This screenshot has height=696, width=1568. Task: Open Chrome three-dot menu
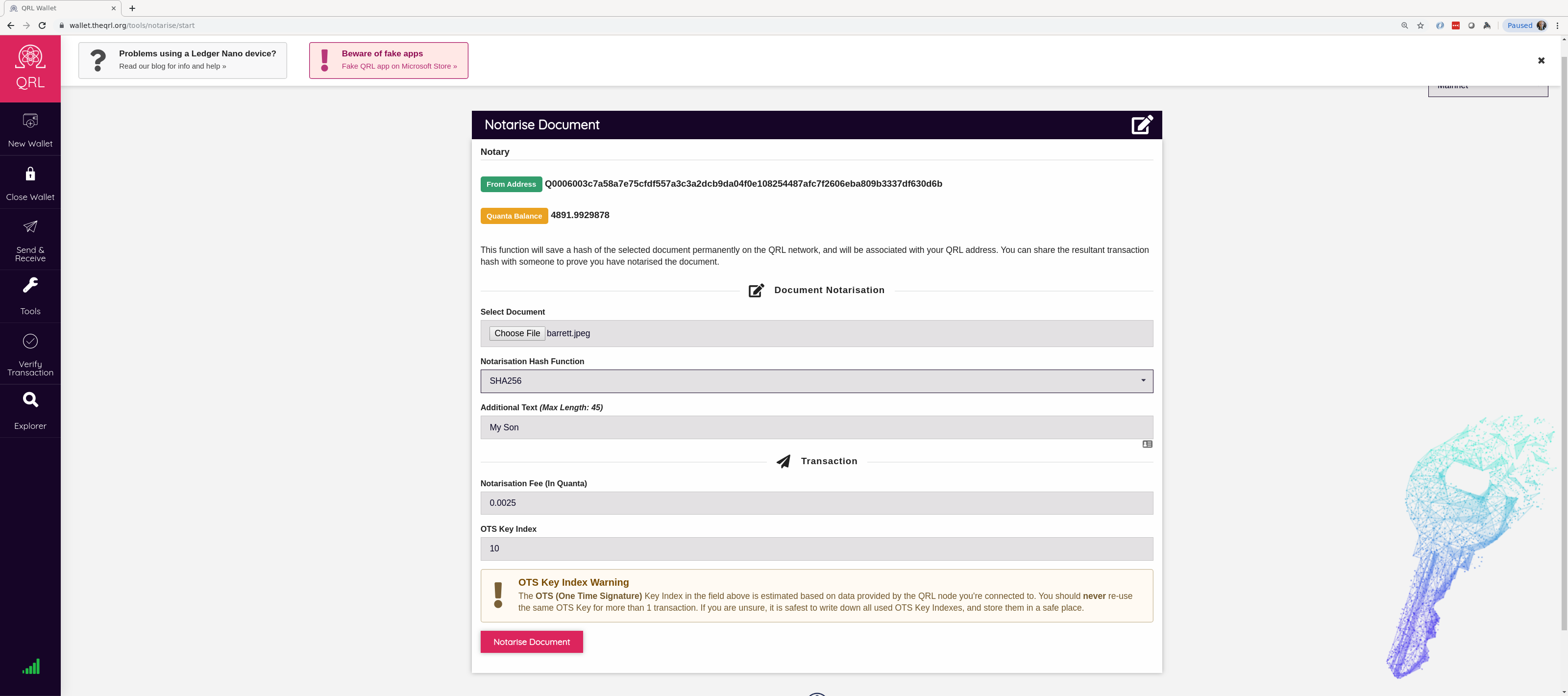point(1558,25)
